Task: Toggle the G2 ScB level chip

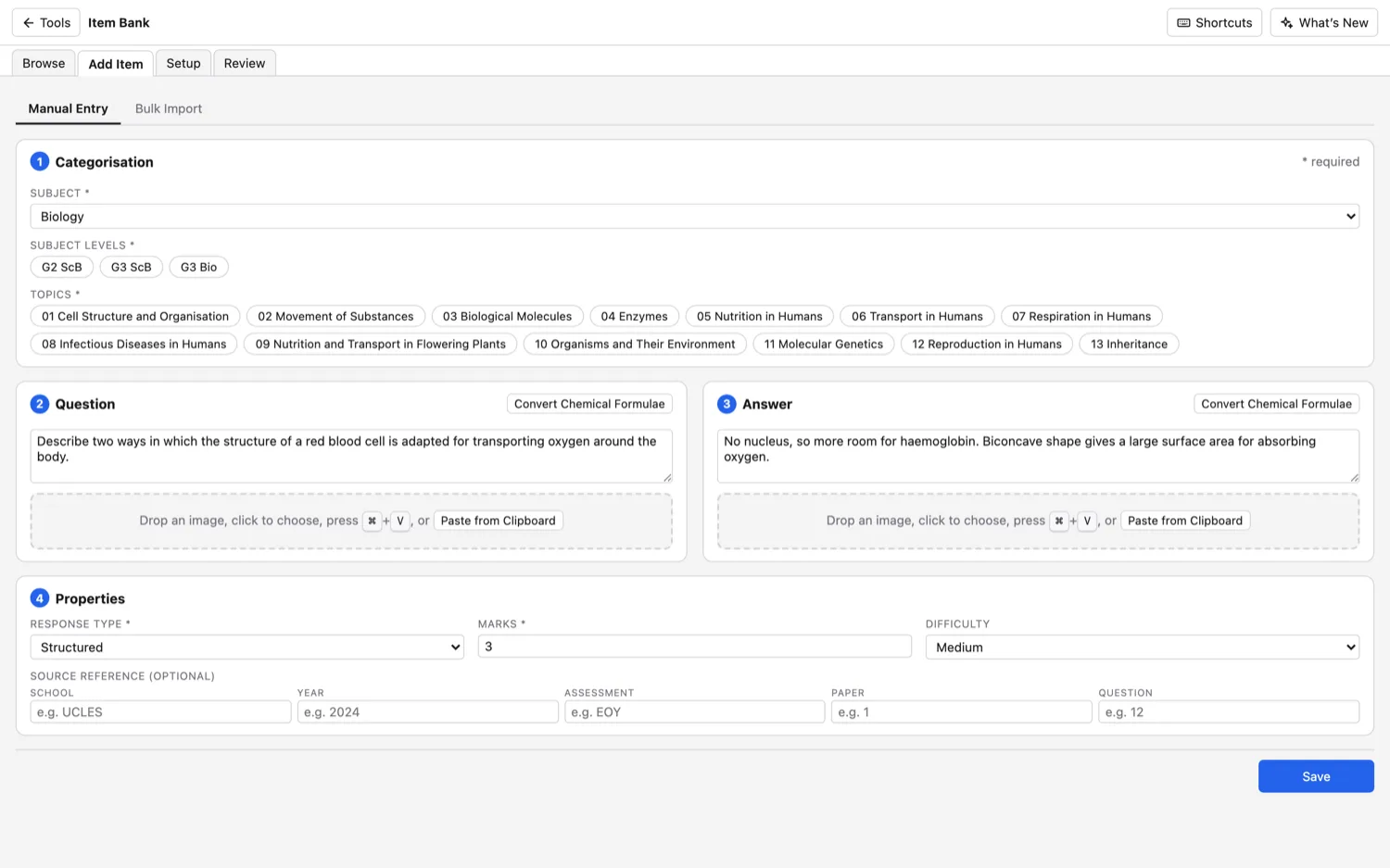Action: 62,267
